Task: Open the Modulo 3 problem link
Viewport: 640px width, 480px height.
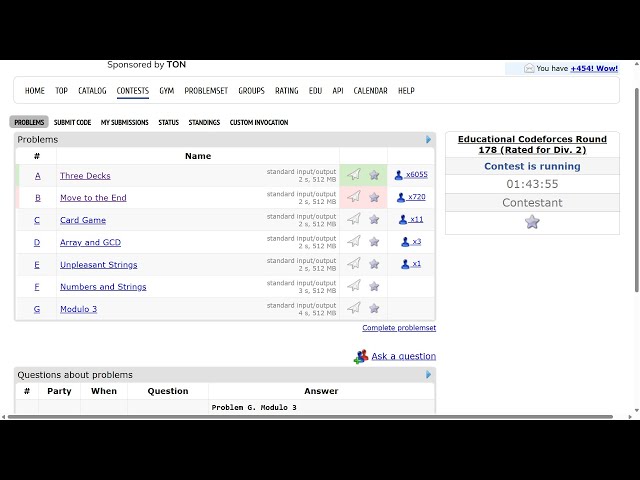Action: click(x=78, y=309)
